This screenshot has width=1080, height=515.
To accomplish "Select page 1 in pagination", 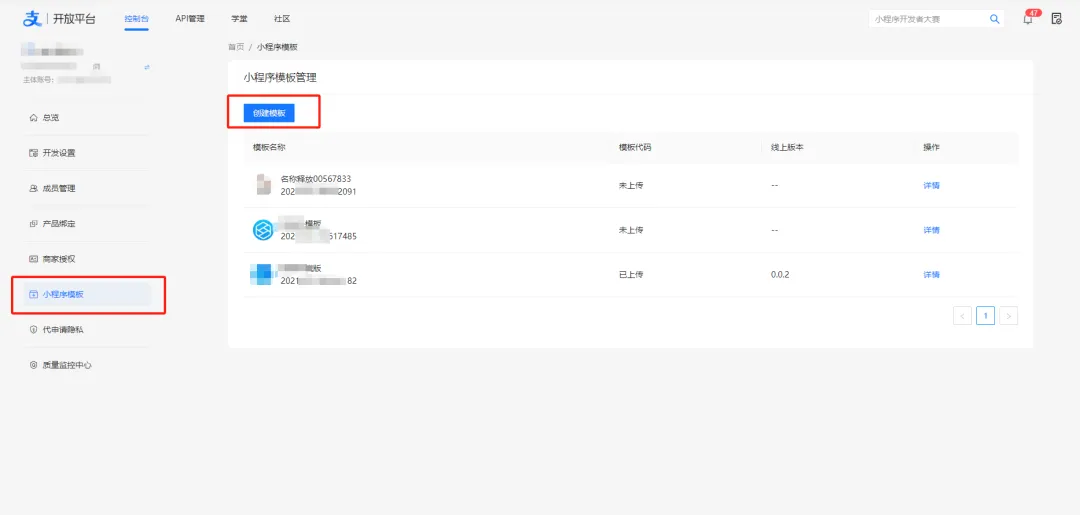I will [986, 316].
